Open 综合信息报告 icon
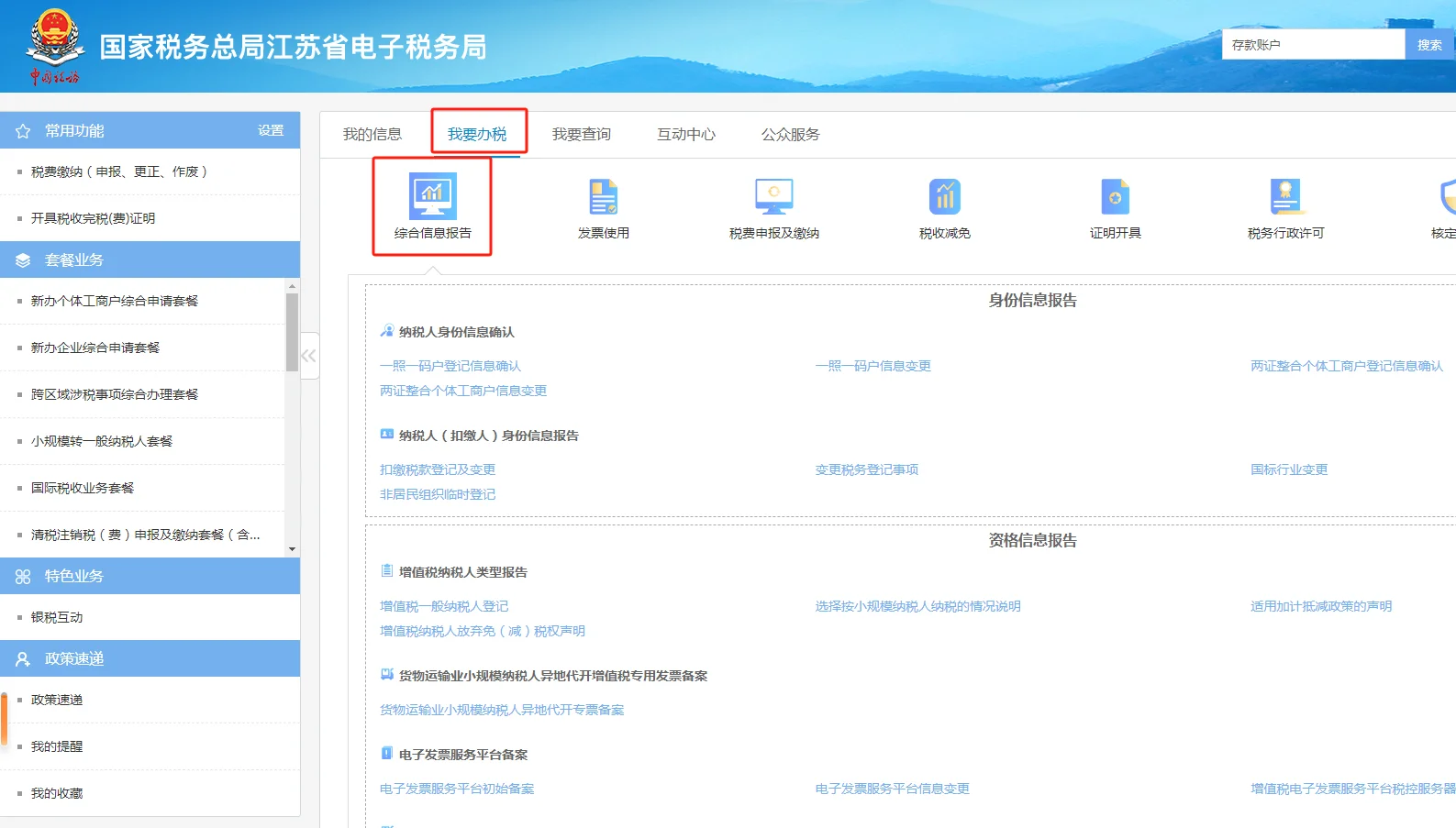The width and height of the screenshot is (1456, 828). (x=432, y=195)
